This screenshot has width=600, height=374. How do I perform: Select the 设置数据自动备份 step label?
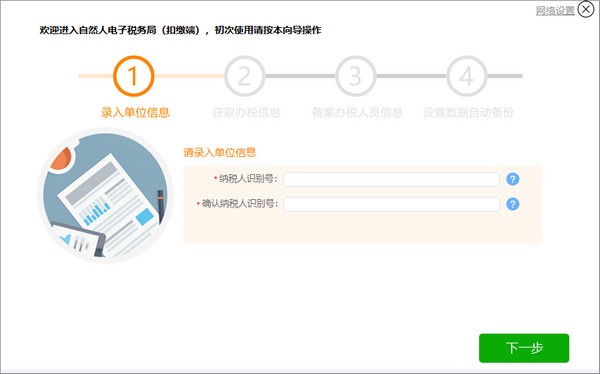coord(468,113)
